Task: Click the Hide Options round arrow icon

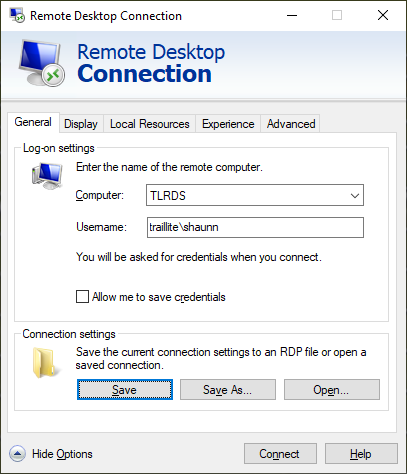Action: (17, 454)
